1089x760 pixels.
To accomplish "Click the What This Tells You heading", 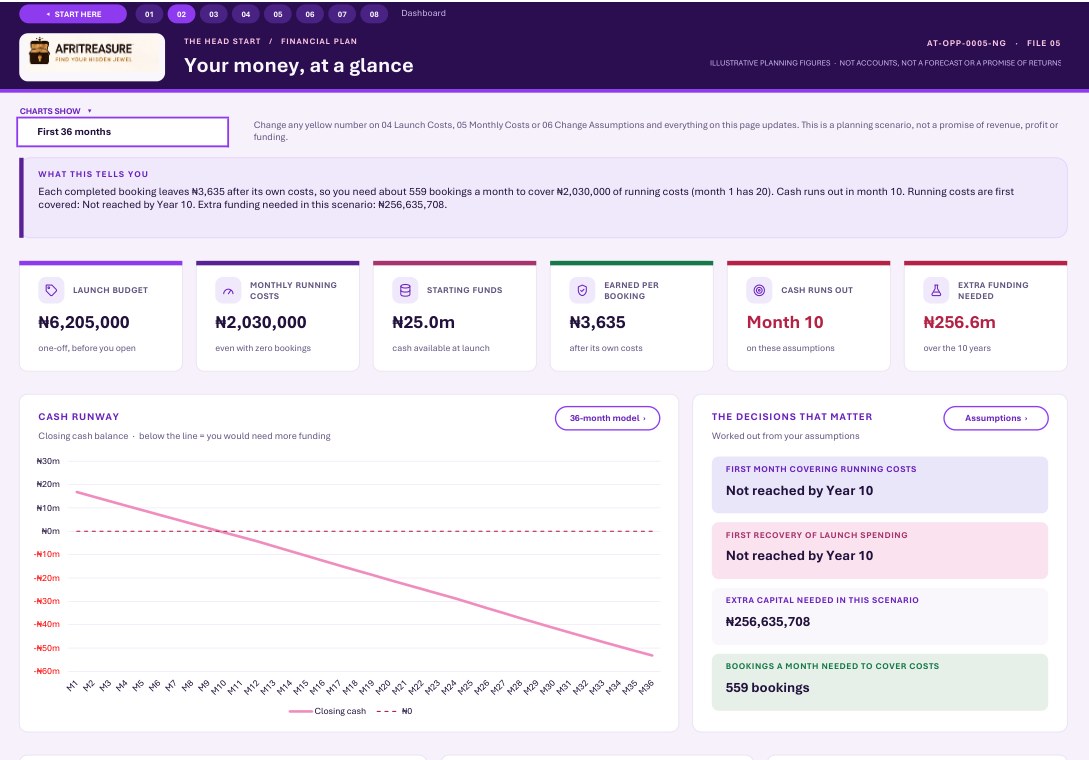I will (x=93, y=174).
